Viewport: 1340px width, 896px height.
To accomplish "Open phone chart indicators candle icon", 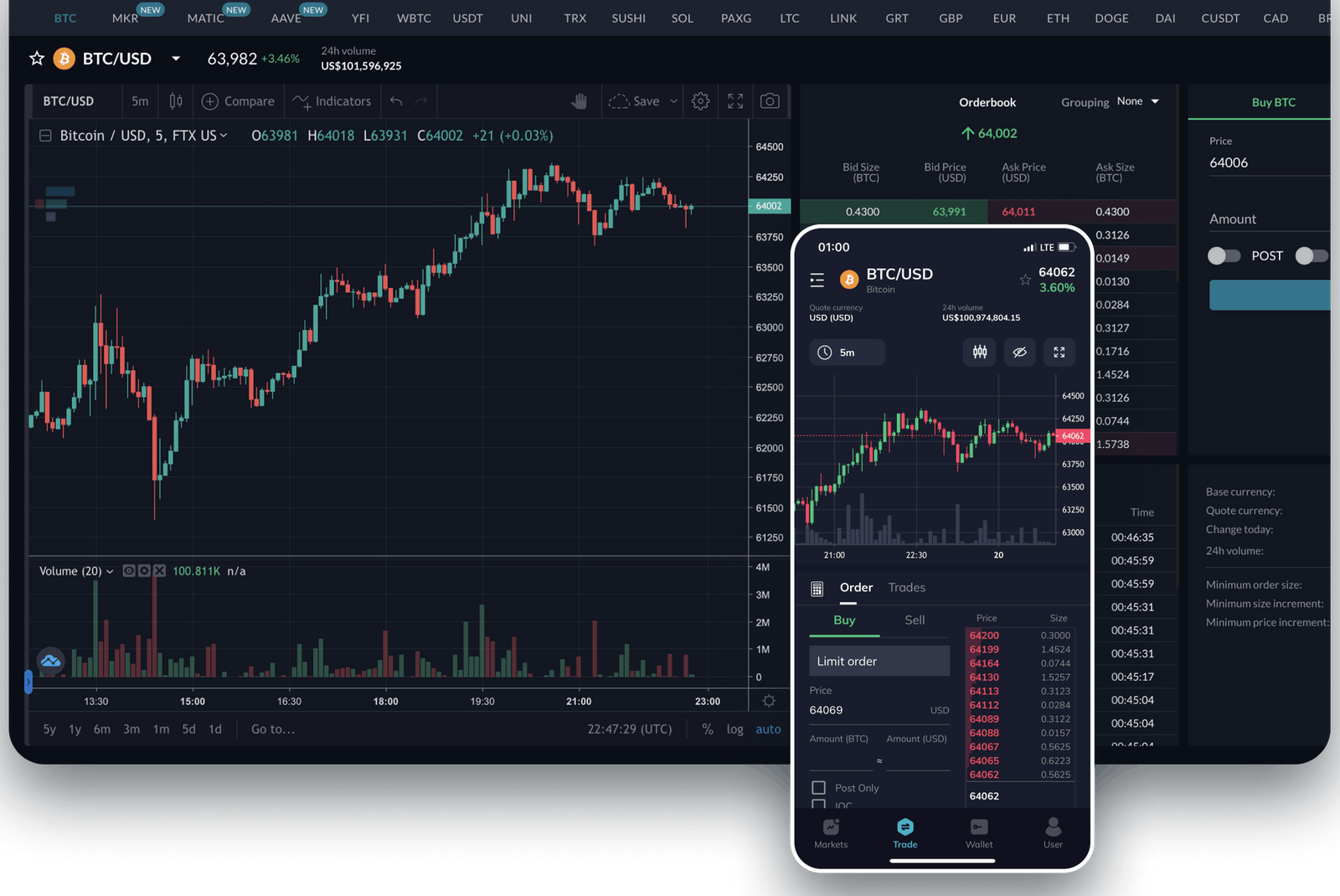I will pos(980,353).
